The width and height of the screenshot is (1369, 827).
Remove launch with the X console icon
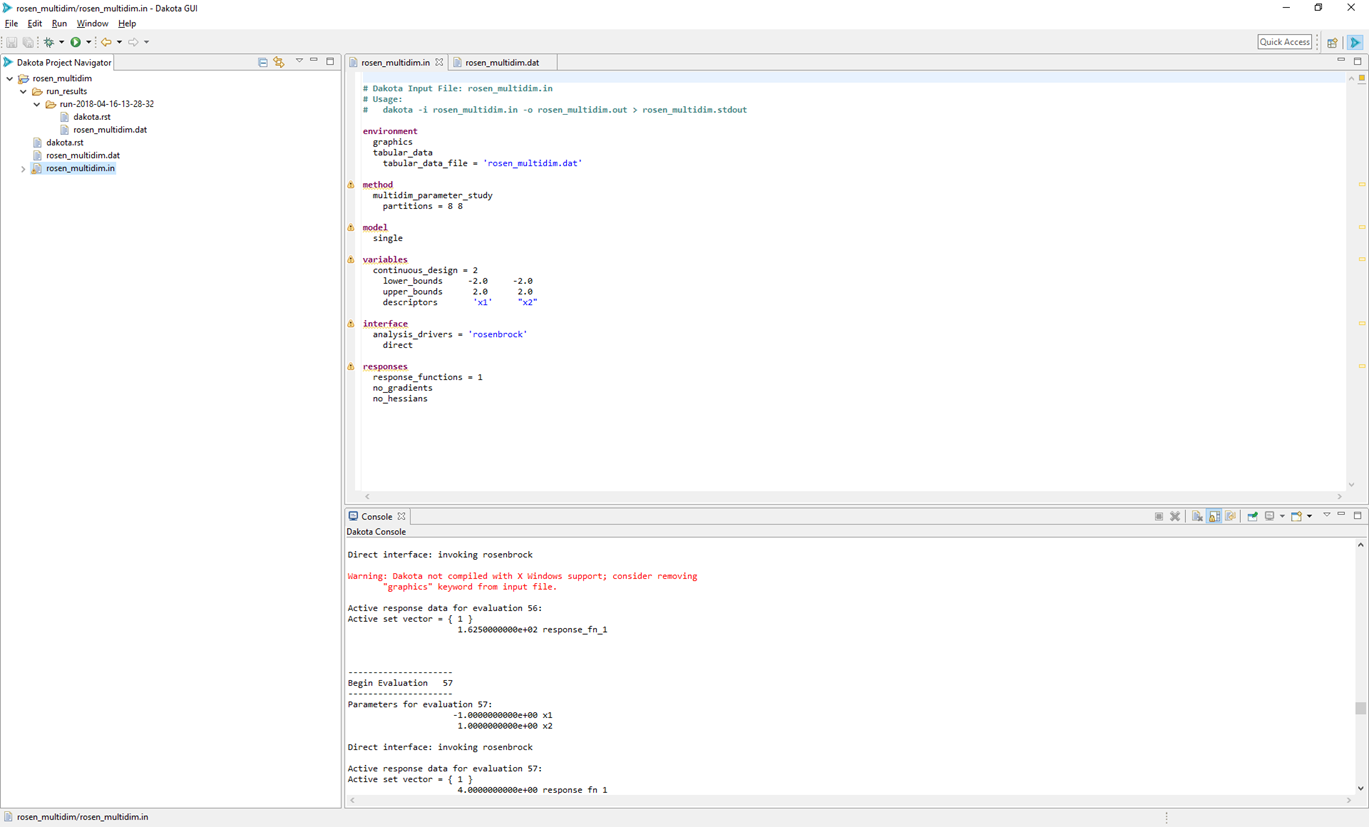pos(1175,516)
